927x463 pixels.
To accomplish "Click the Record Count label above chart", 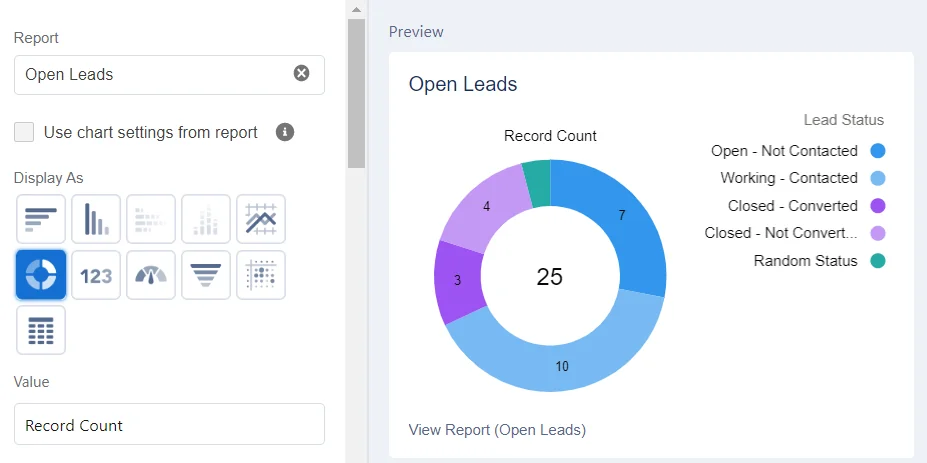I will point(550,136).
